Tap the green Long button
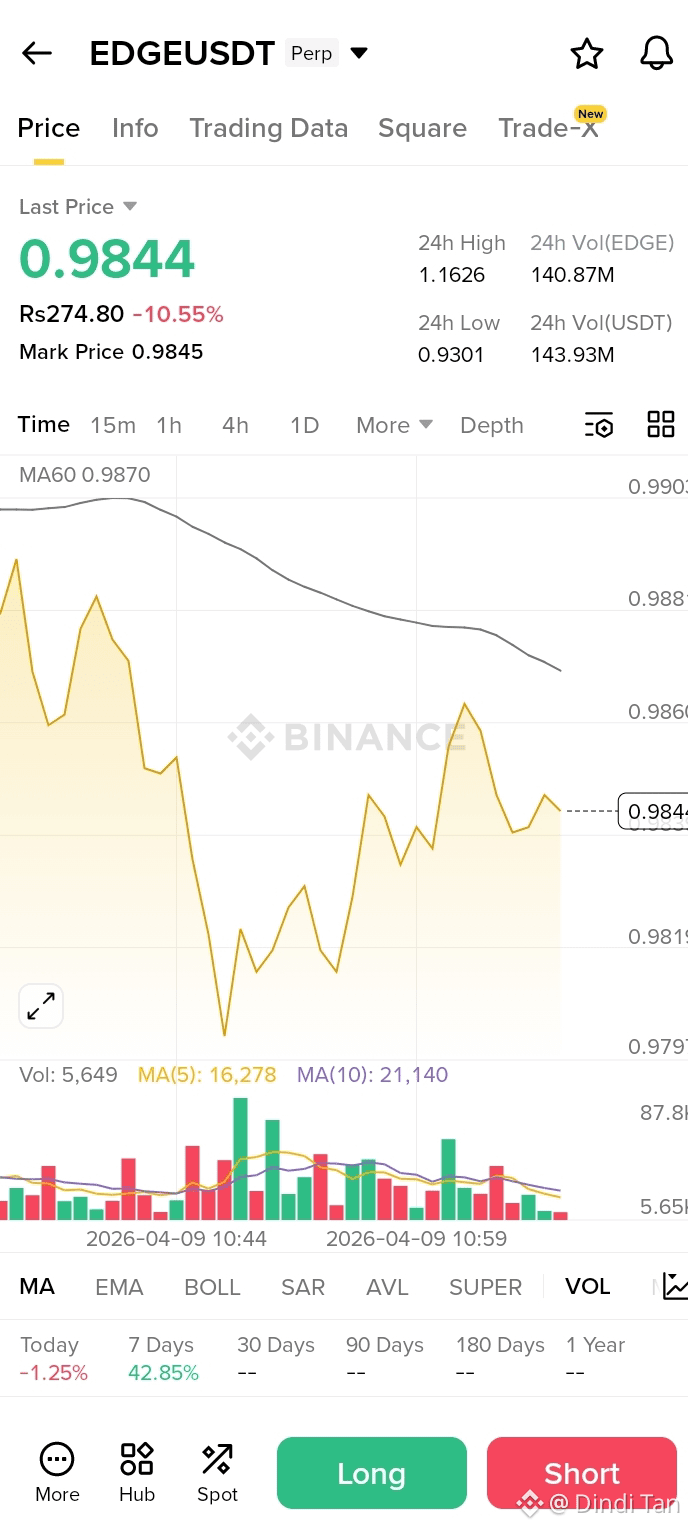 pos(372,1473)
